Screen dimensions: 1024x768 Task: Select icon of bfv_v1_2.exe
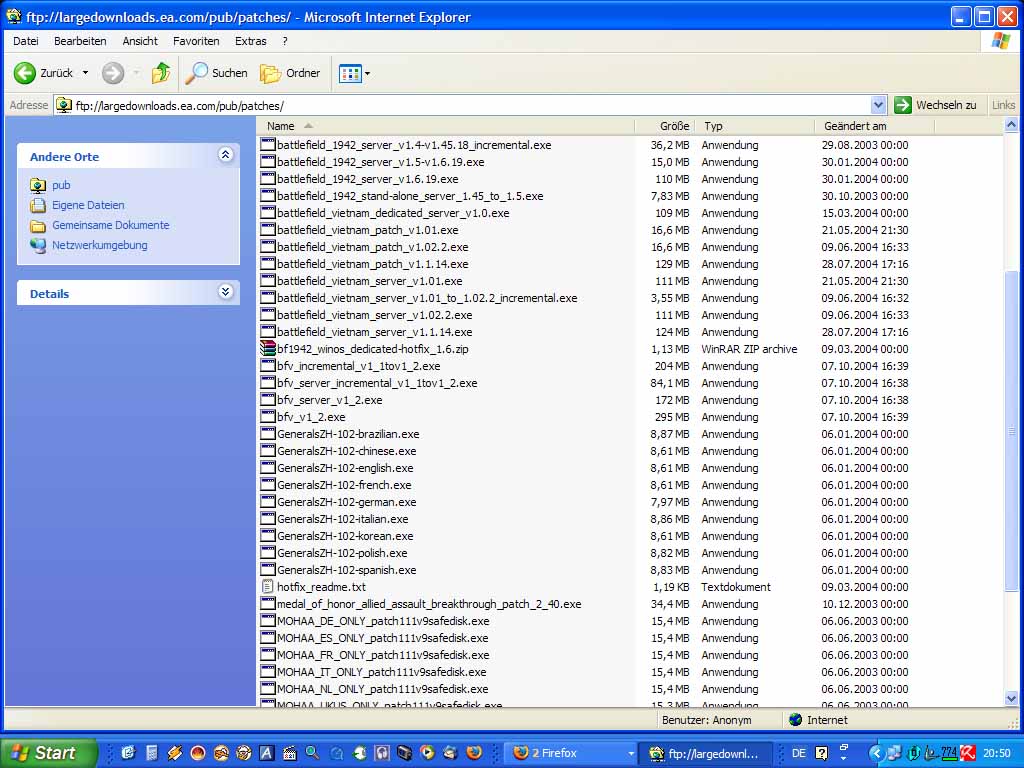coord(268,417)
